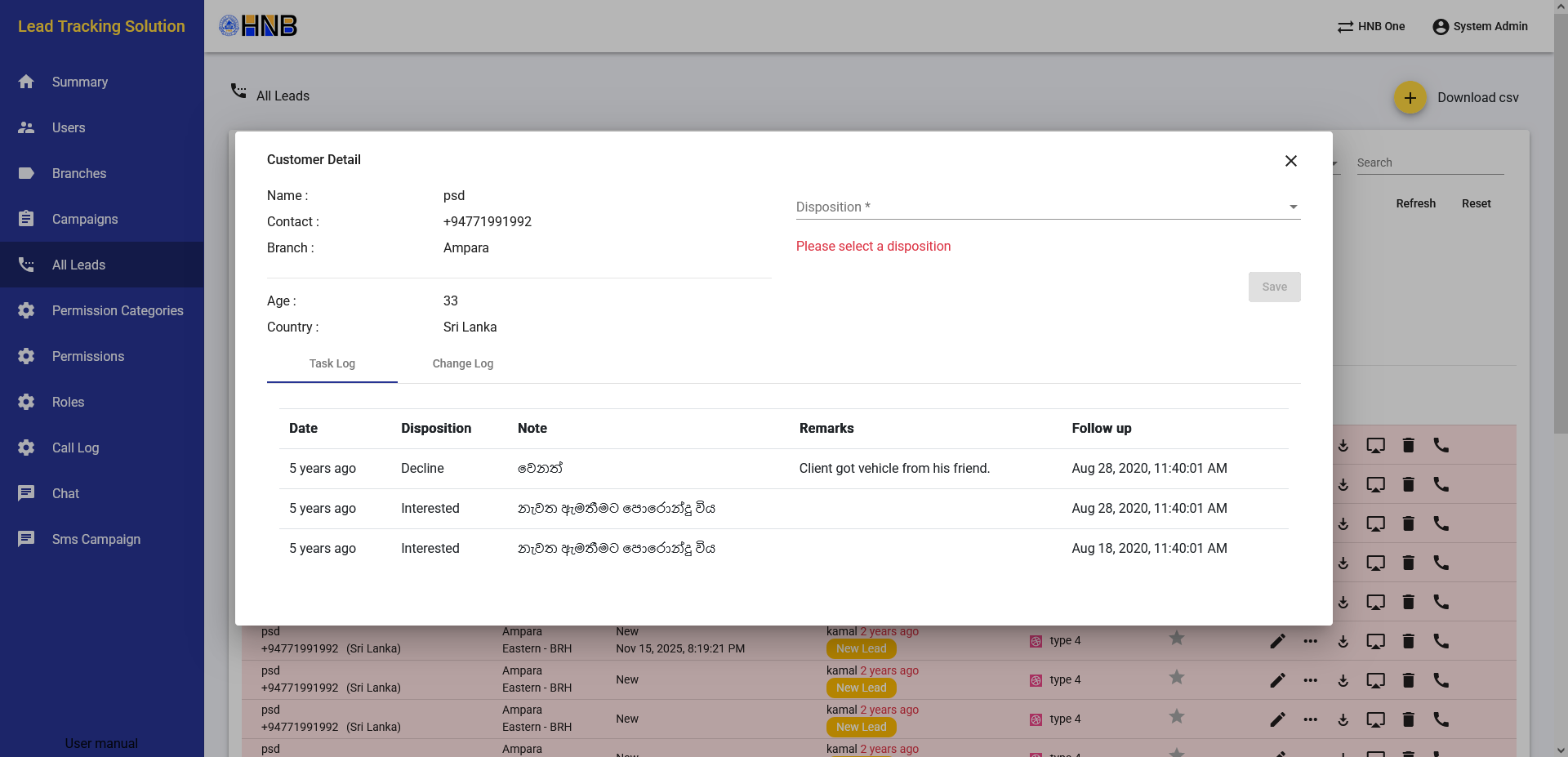The width and height of the screenshot is (1568, 757).
Task: Click into the Search input field
Action: (1429, 163)
